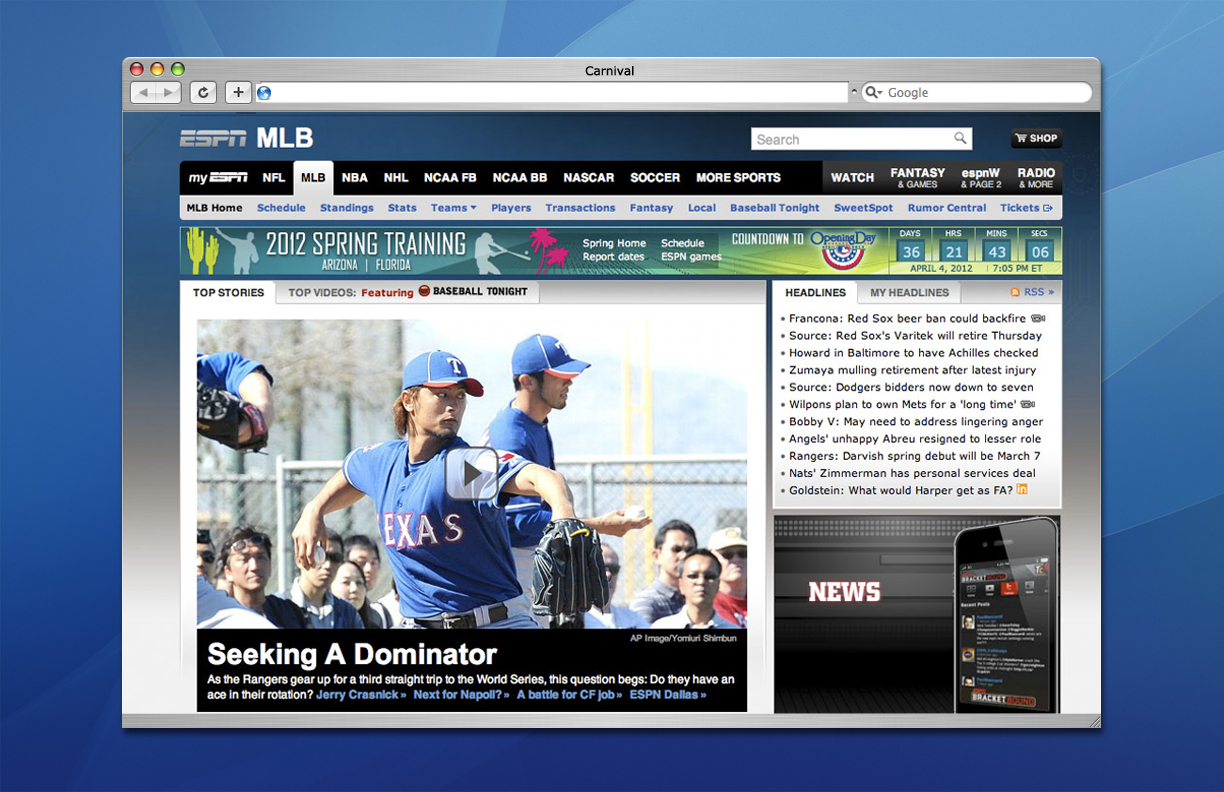
Task: Click the external link icon beside Tickets
Action: point(1048,208)
